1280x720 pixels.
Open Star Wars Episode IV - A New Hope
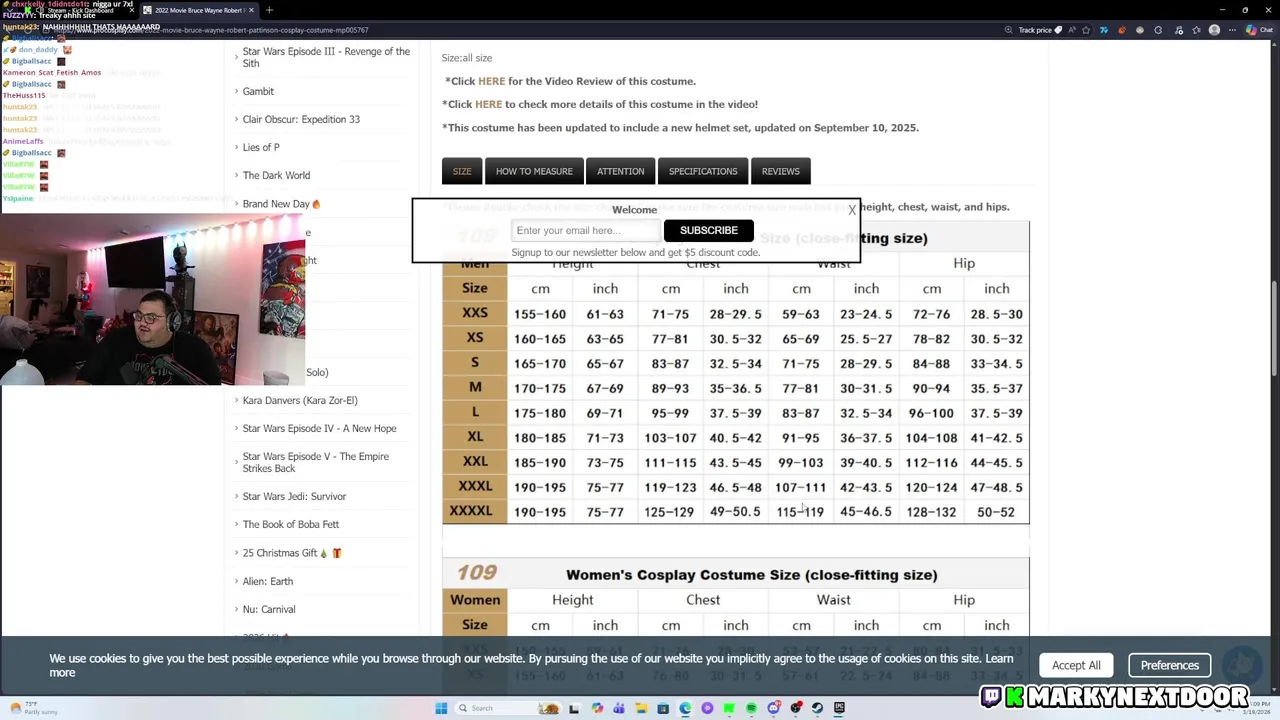[319, 428]
